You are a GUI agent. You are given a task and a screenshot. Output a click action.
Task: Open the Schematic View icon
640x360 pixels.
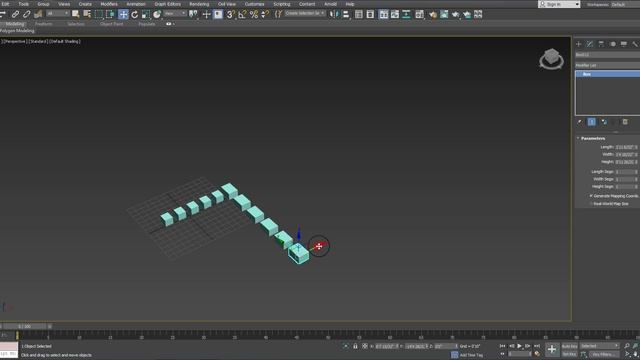406,14
